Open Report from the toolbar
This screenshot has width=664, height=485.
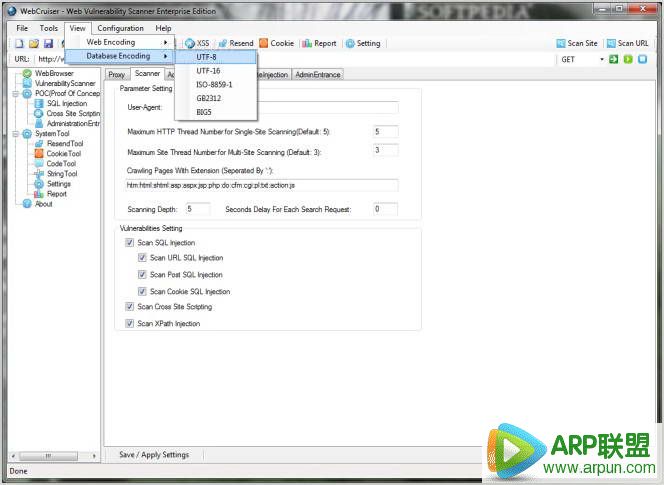coord(319,43)
